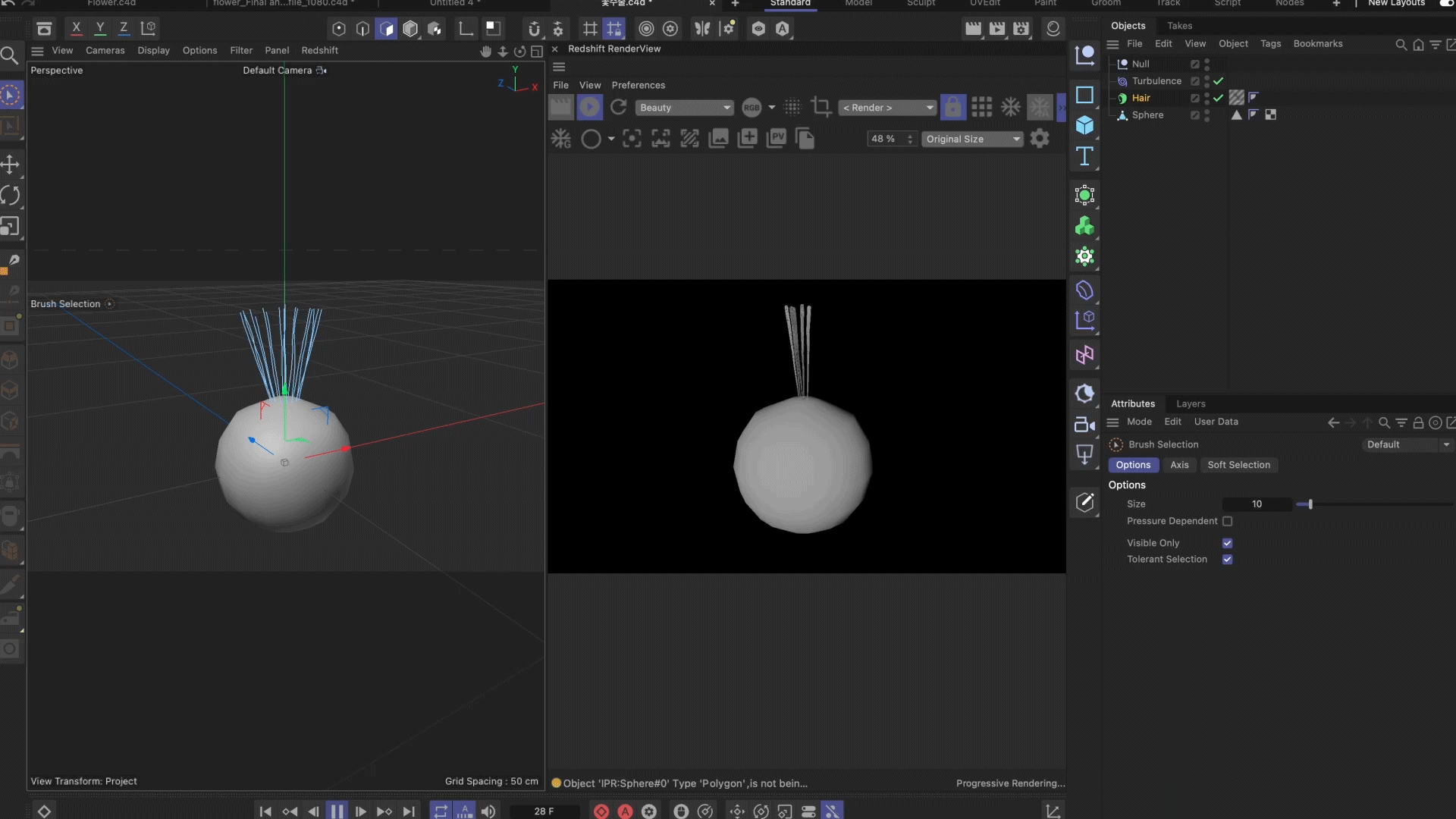Click the Cube primitive icon
Viewport: 1456px width, 819px height.
pyautogui.click(x=1084, y=125)
